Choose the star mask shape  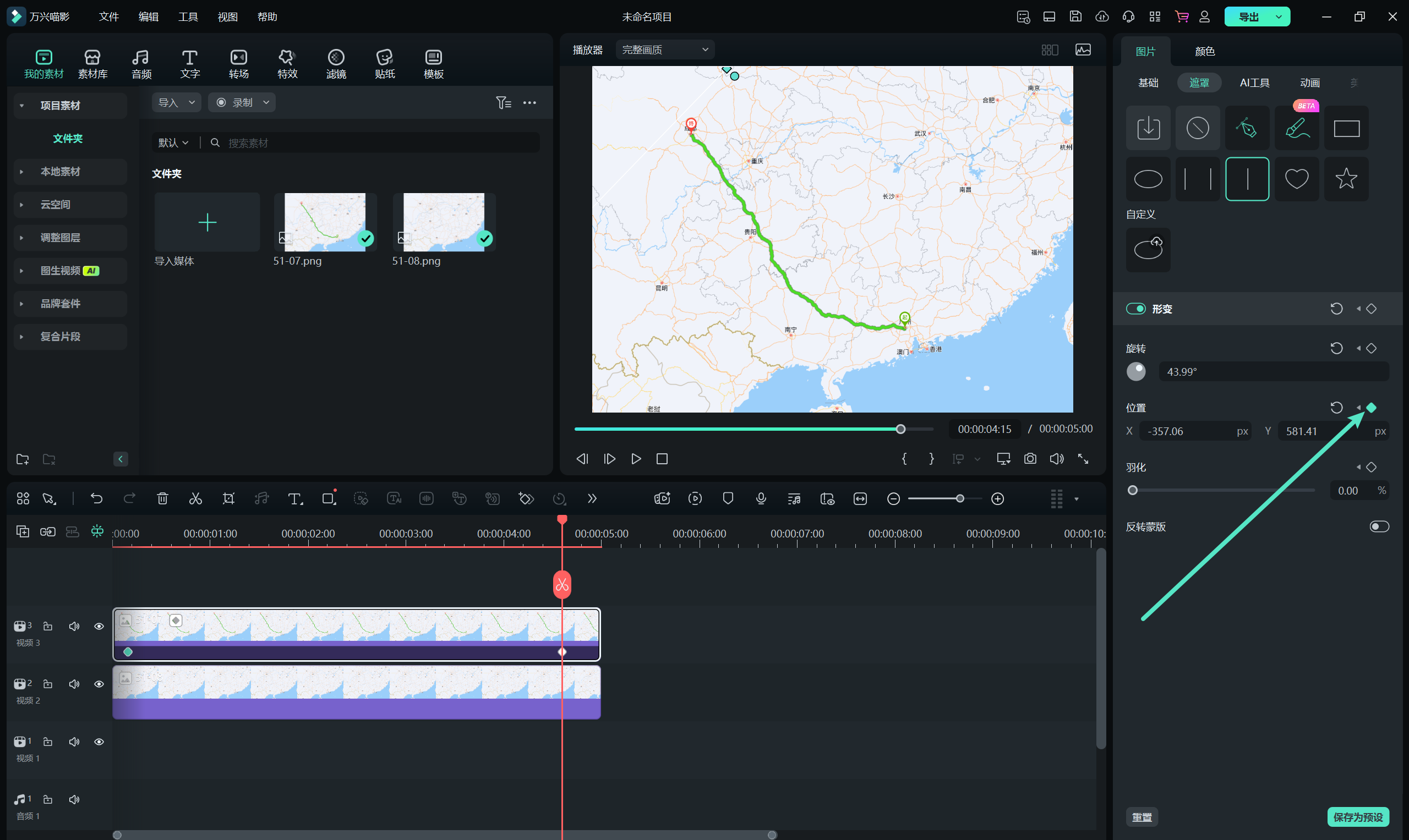tap(1346, 179)
